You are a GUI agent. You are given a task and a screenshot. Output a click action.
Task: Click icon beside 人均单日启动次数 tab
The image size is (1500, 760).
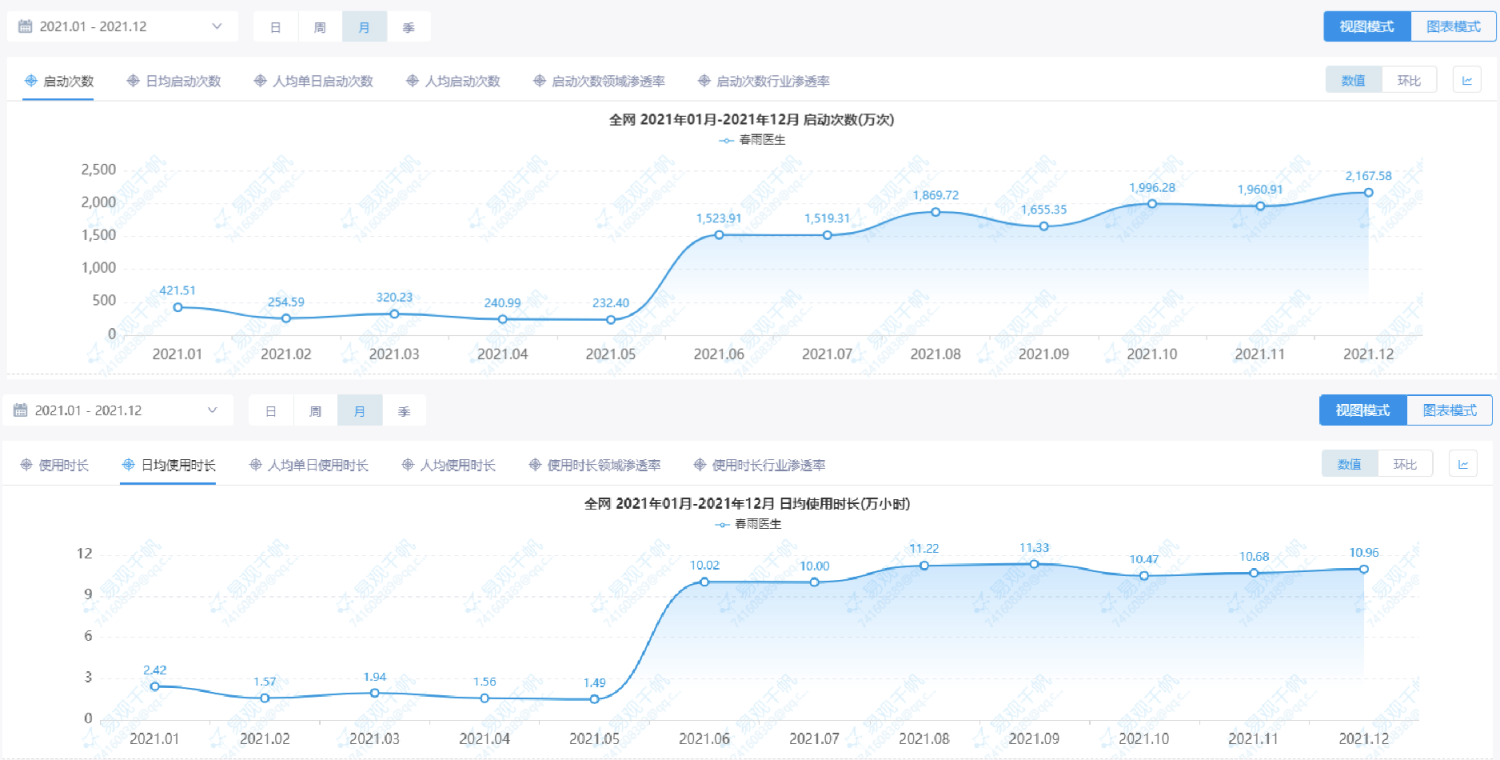tap(261, 81)
